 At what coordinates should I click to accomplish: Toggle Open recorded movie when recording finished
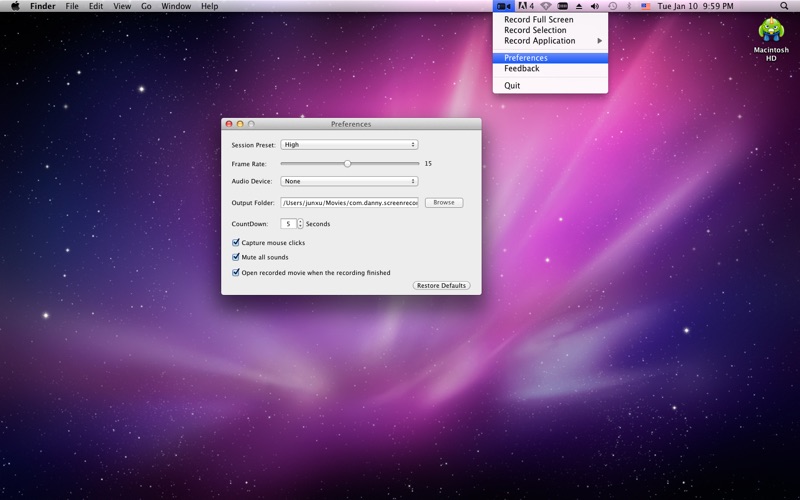[x=236, y=272]
